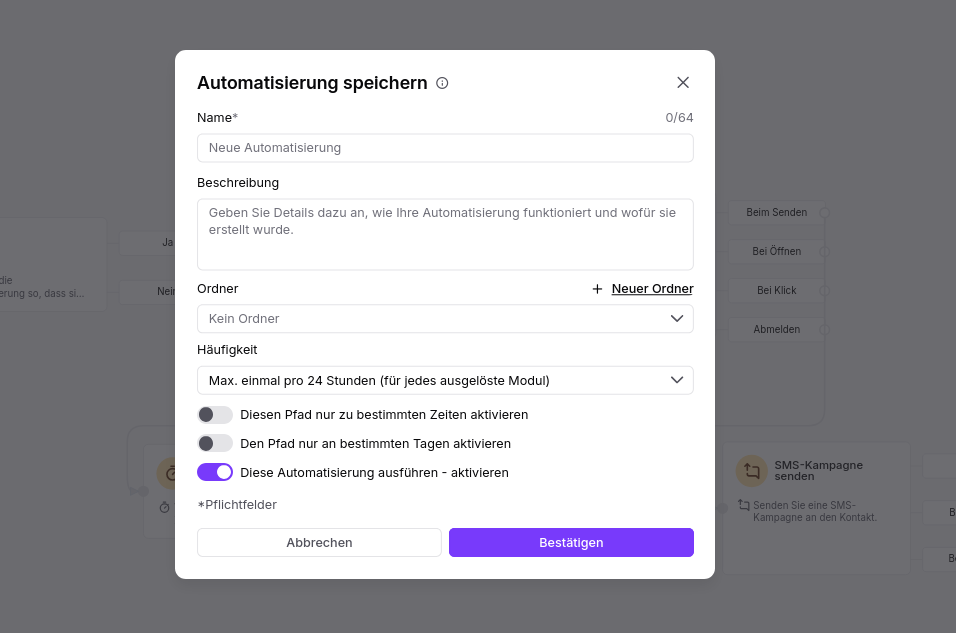Close the dialog with the X icon
Image resolution: width=956 pixels, height=633 pixels.
pos(683,82)
